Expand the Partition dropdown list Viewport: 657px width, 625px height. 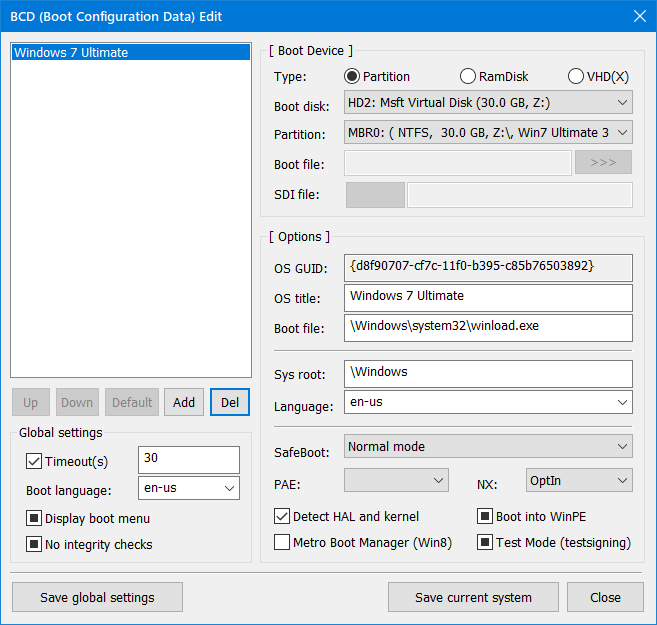pyautogui.click(x=488, y=133)
